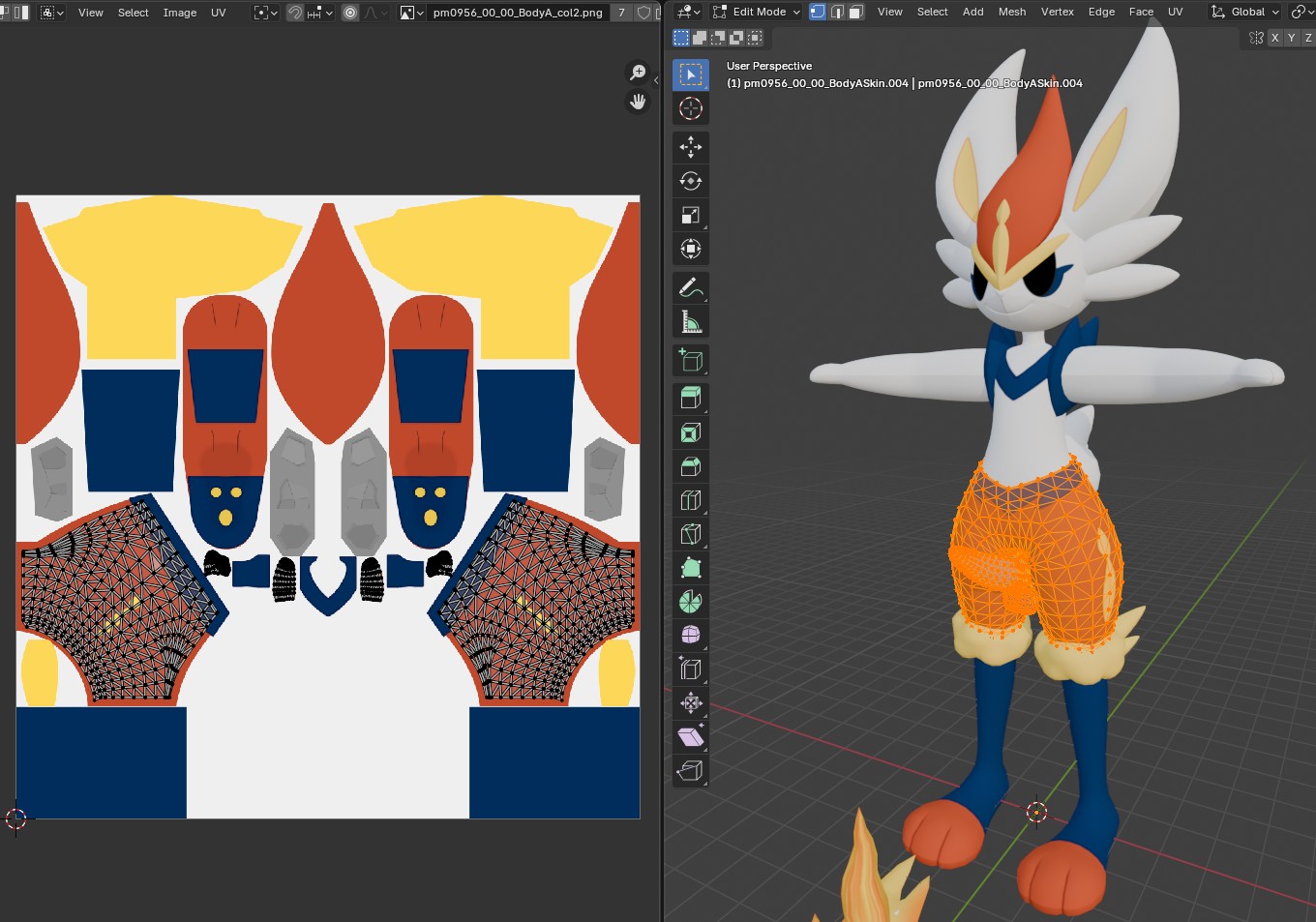Activate the Shrink/Fatten tool
Screen dimensions: 1316x922
pyautogui.click(x=691, y=702)
